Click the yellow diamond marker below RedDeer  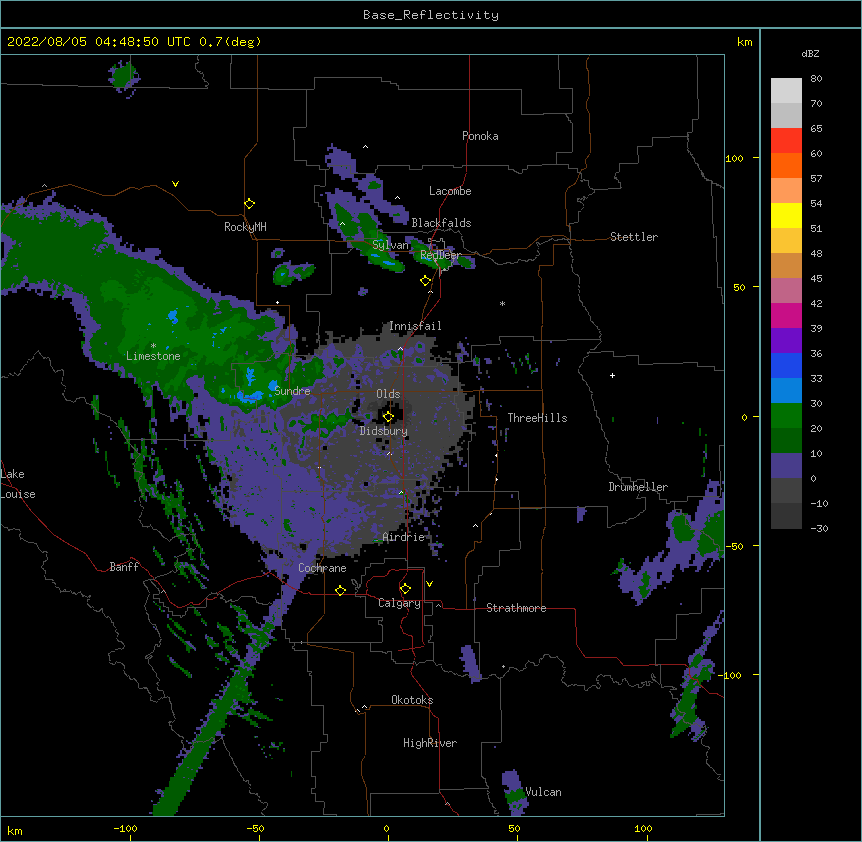click(425, 281)
